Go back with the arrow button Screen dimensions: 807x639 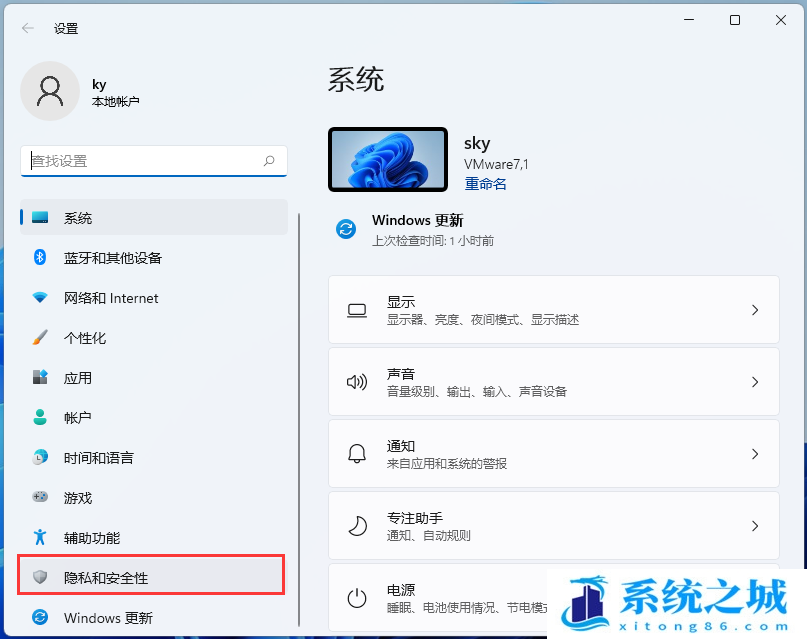pyautogui.click(x=28, y=29)
